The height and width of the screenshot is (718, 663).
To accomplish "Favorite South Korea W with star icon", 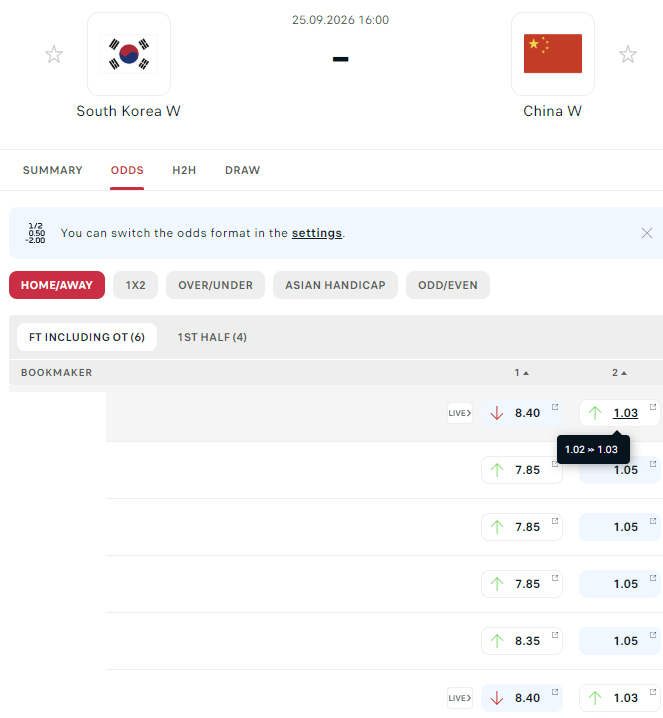I will (54, 54).
